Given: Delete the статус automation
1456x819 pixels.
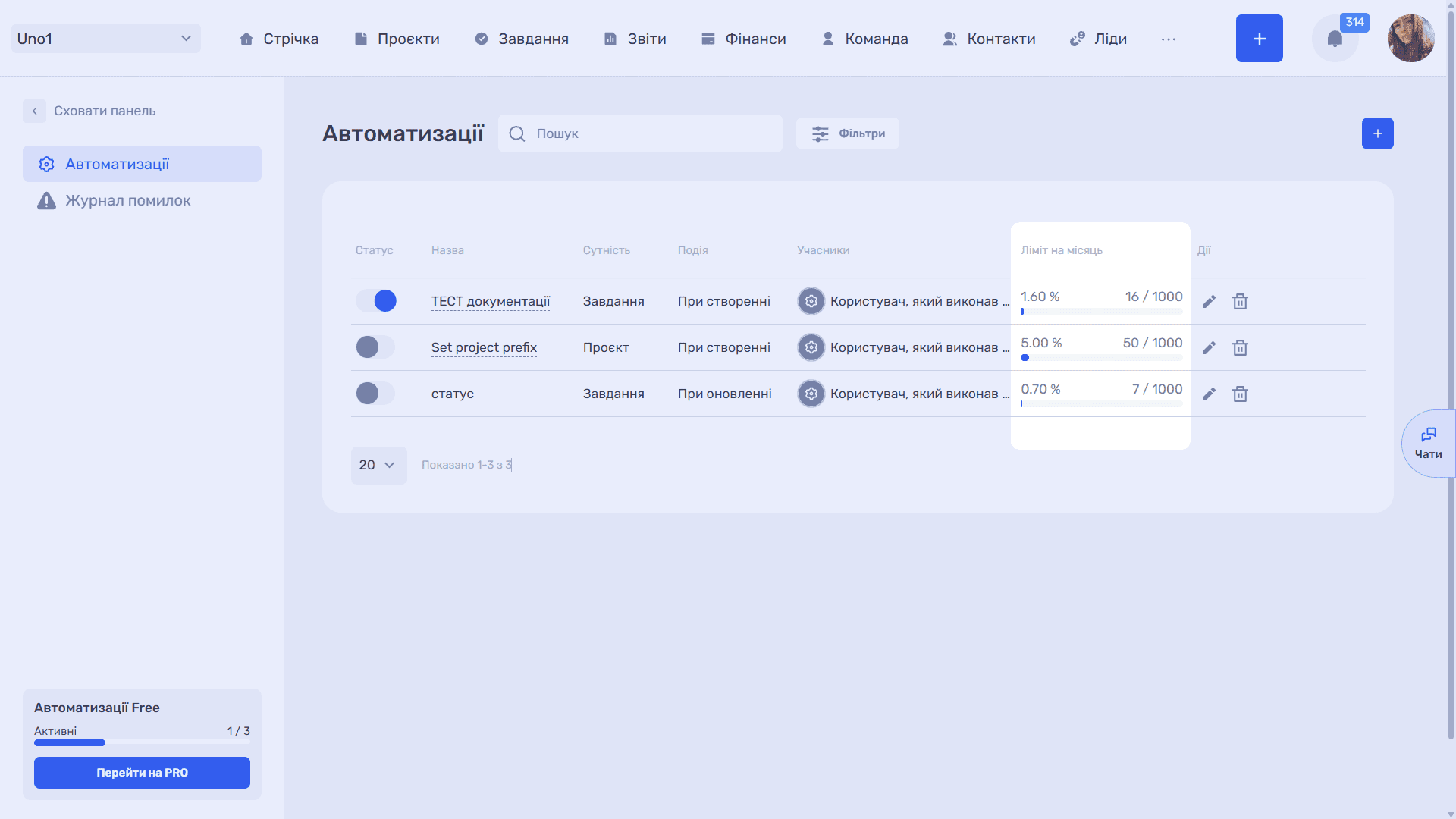Looking at the screenshot, I should tap(1239, 394).
